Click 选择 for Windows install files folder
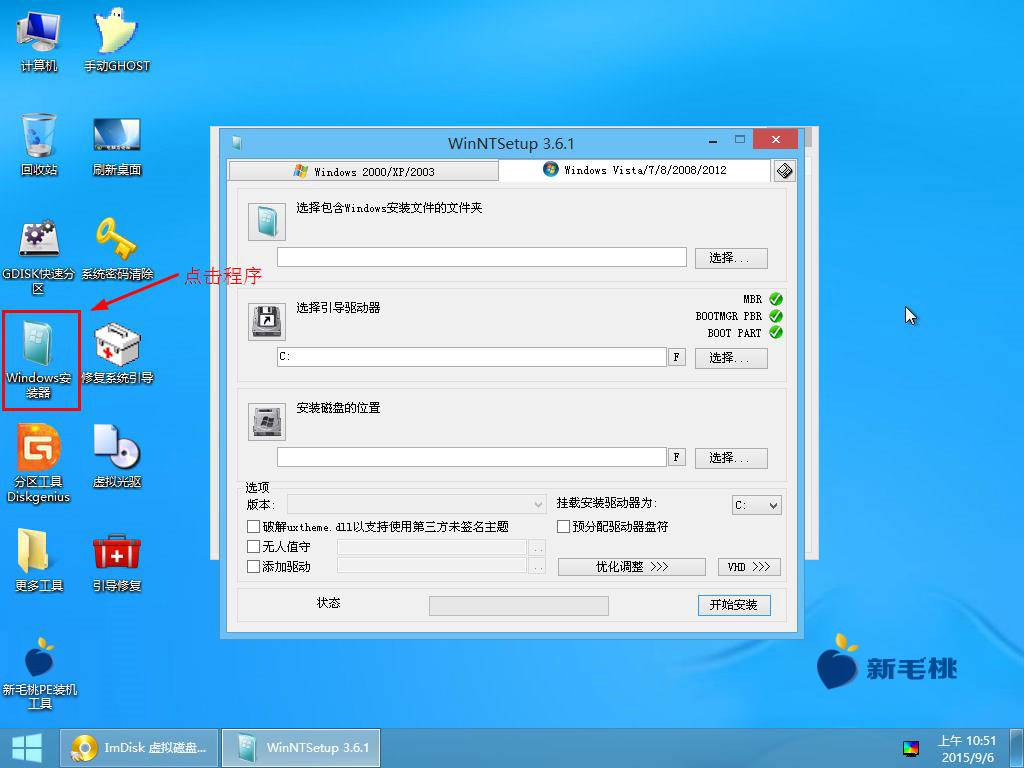Screen dimensions: 1024x768 731,258
